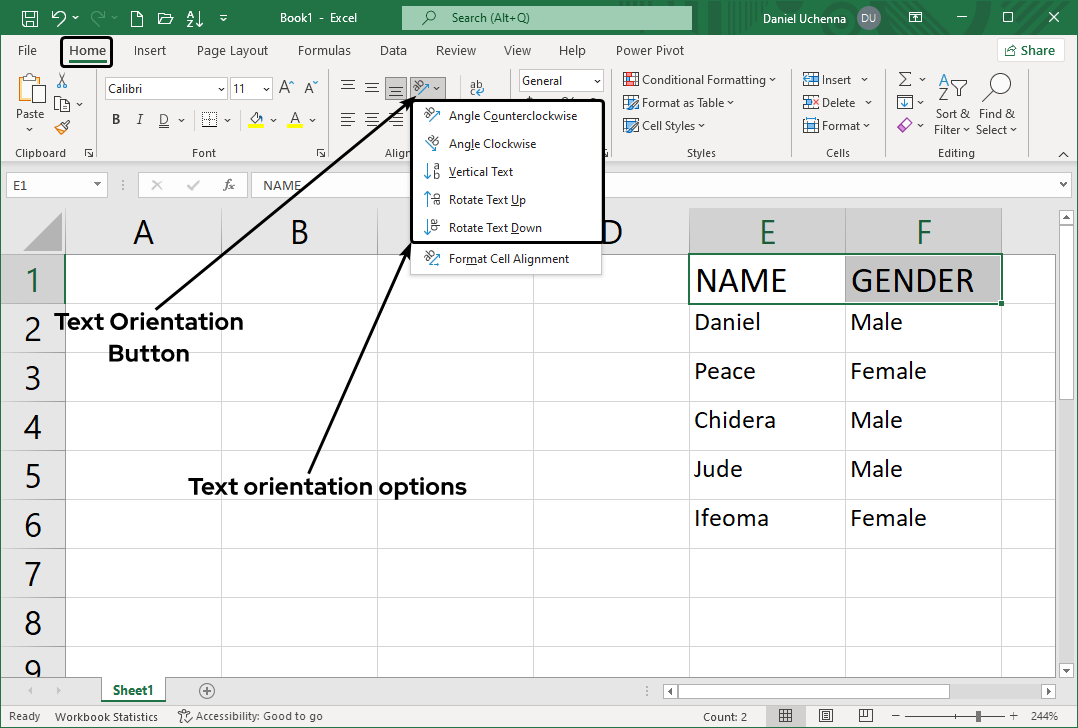Screen dimensions: 1078x728
Task: Open the Calibri font name dropdown
Action: pyautogui.click(x=222, y=89)
